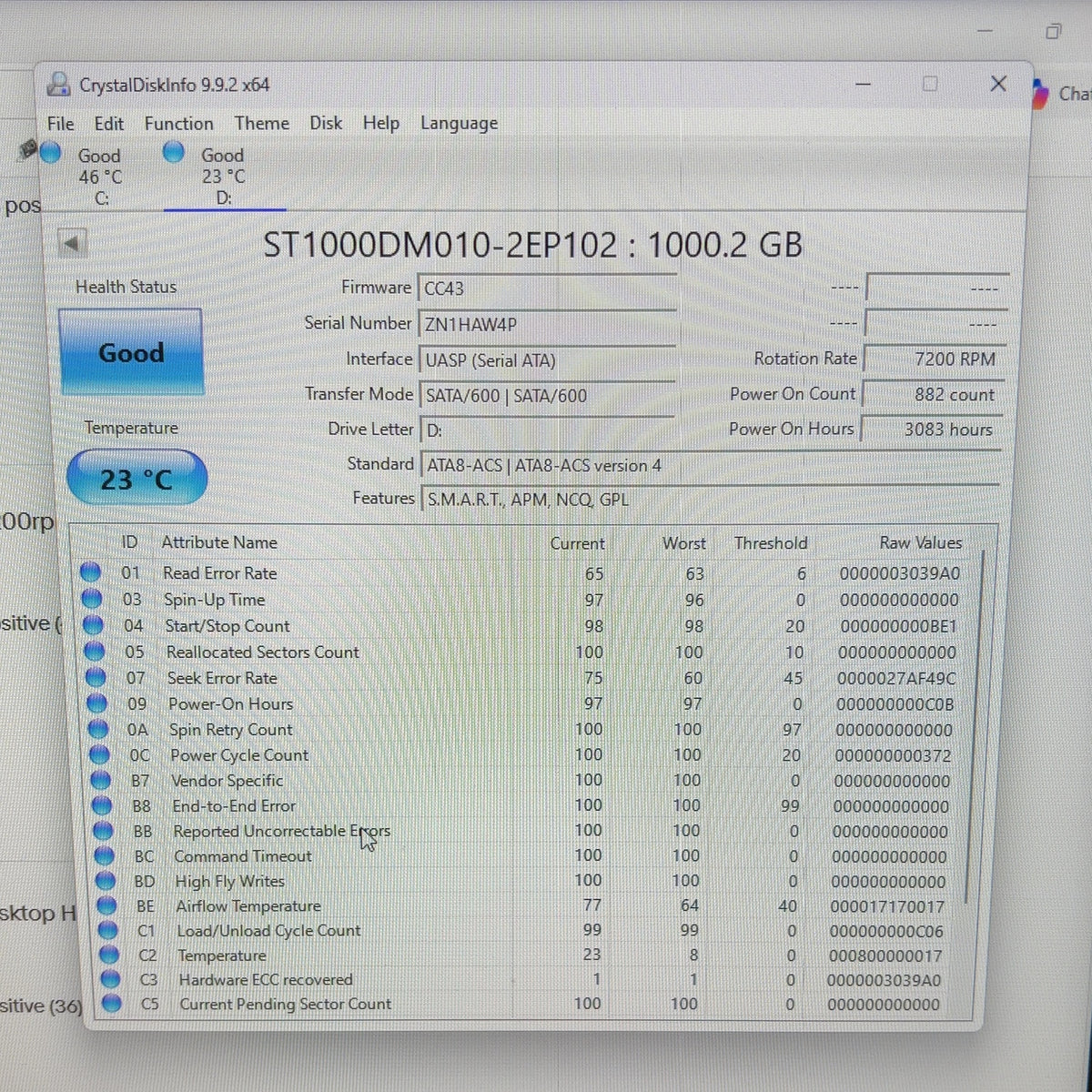The height and width of the screenshot is (1092, 1092).
Task: Click the Serial Number field ZN1HAW4P
Action: coord(546,324)
